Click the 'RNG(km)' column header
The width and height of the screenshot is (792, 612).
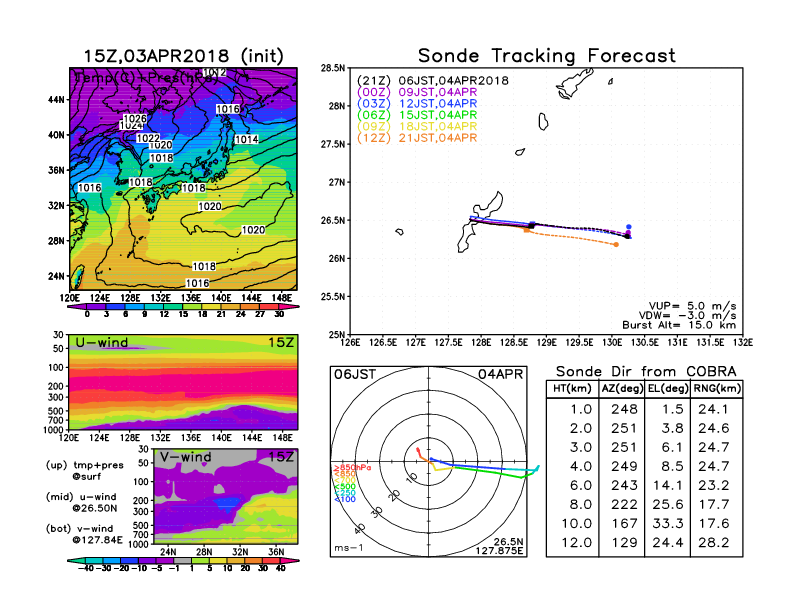(x=717, y=389)
